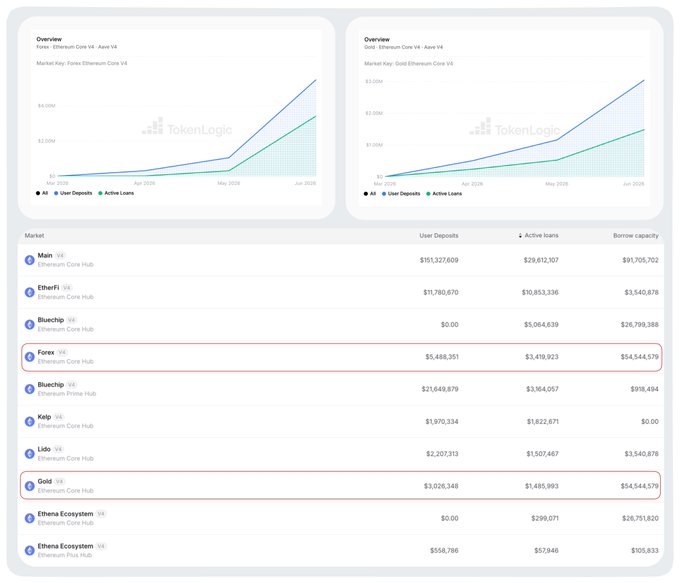Click Ethena Plus Hub active loans $57,946
This screenshot has height=583, width=680.
[546, 551]
